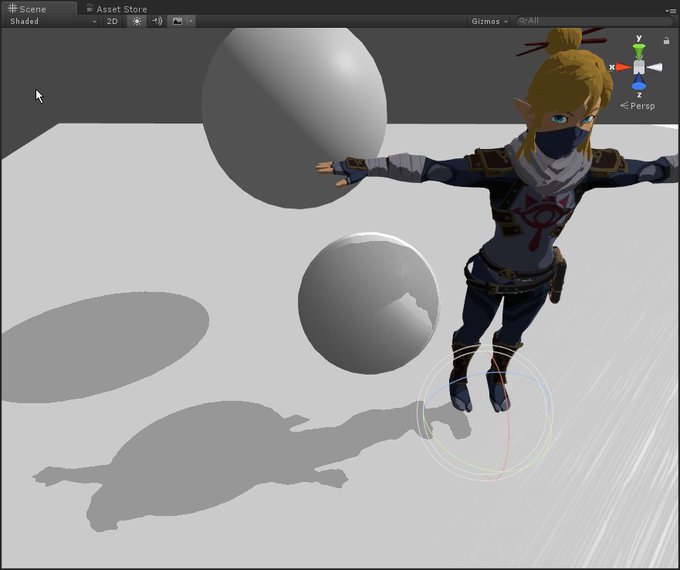Click the green Y axis gizmo cone

tap(638, 51)
